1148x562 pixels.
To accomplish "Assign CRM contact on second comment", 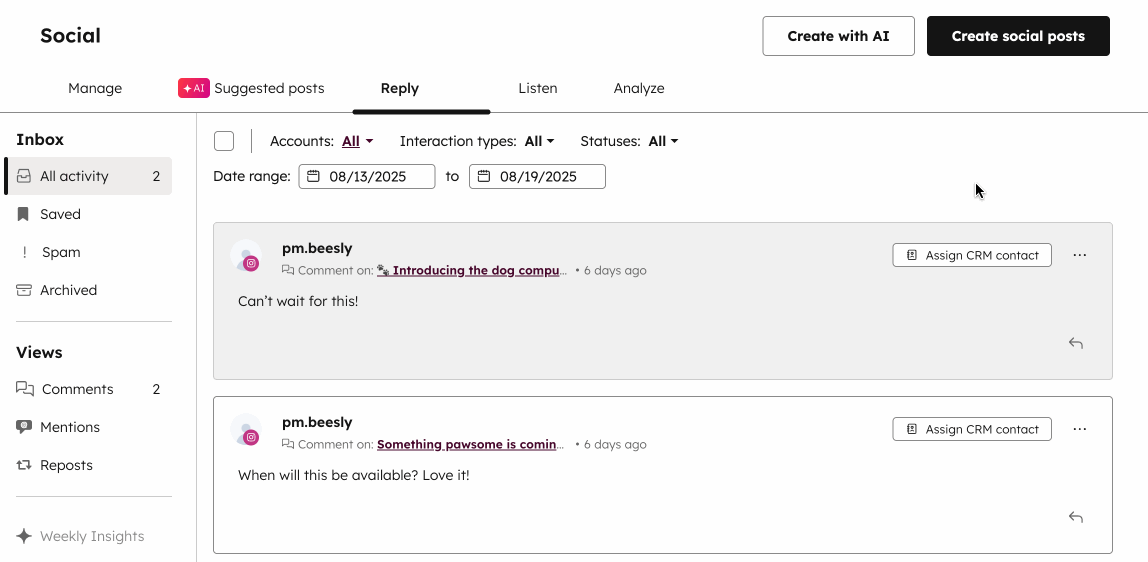I will pyautogui.click(x=972, y=429).
